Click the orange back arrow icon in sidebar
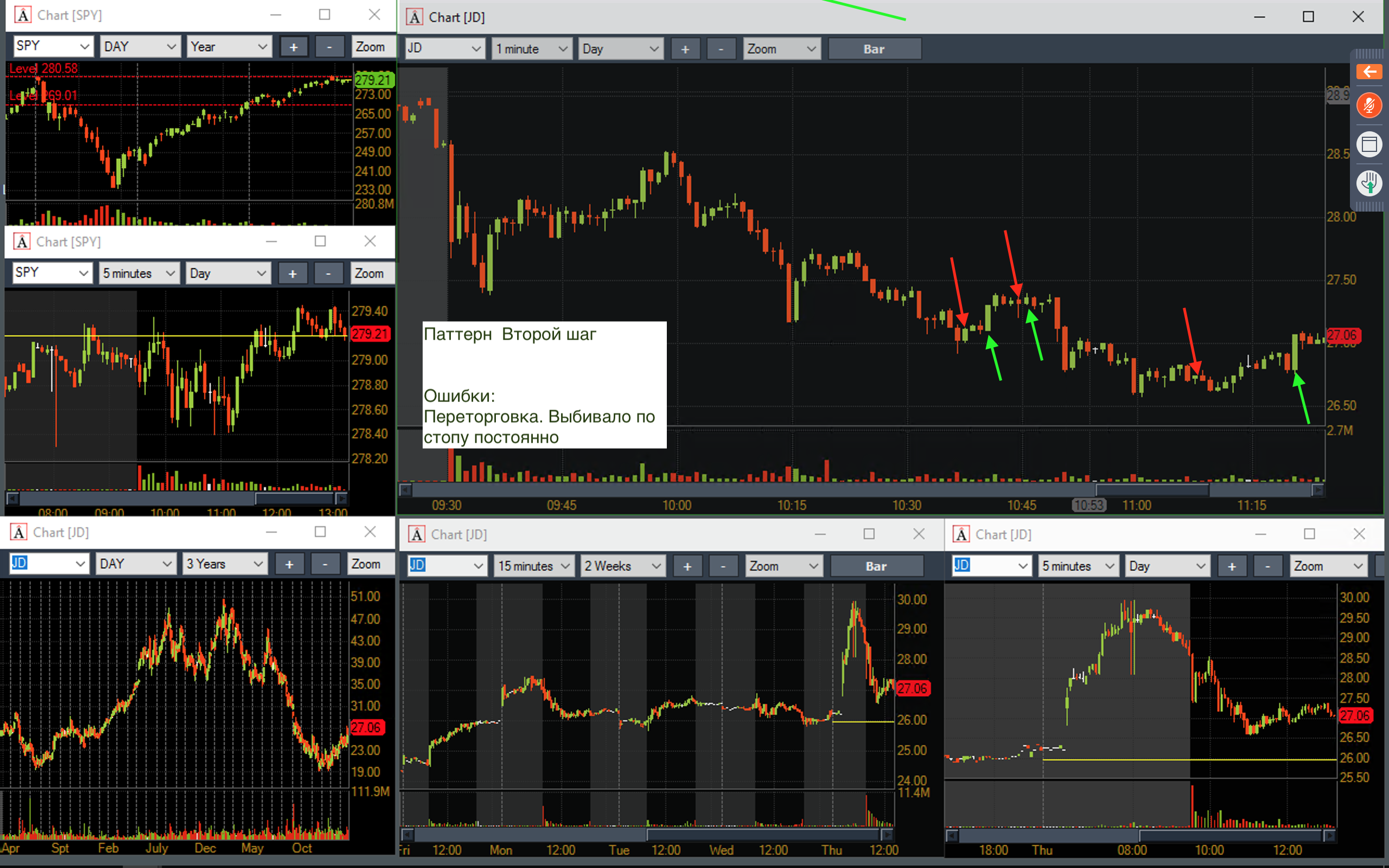Screen dimensions: 1389x868 point(1369,72)
